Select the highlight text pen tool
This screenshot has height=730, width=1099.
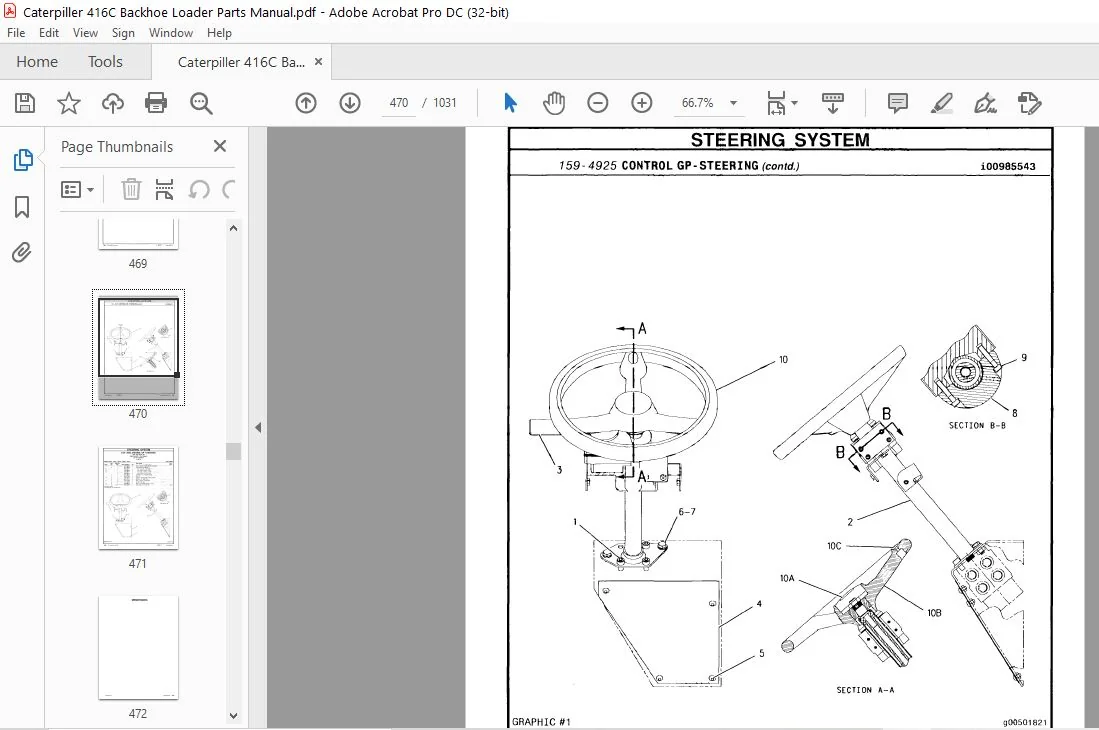tap(941, 103)
